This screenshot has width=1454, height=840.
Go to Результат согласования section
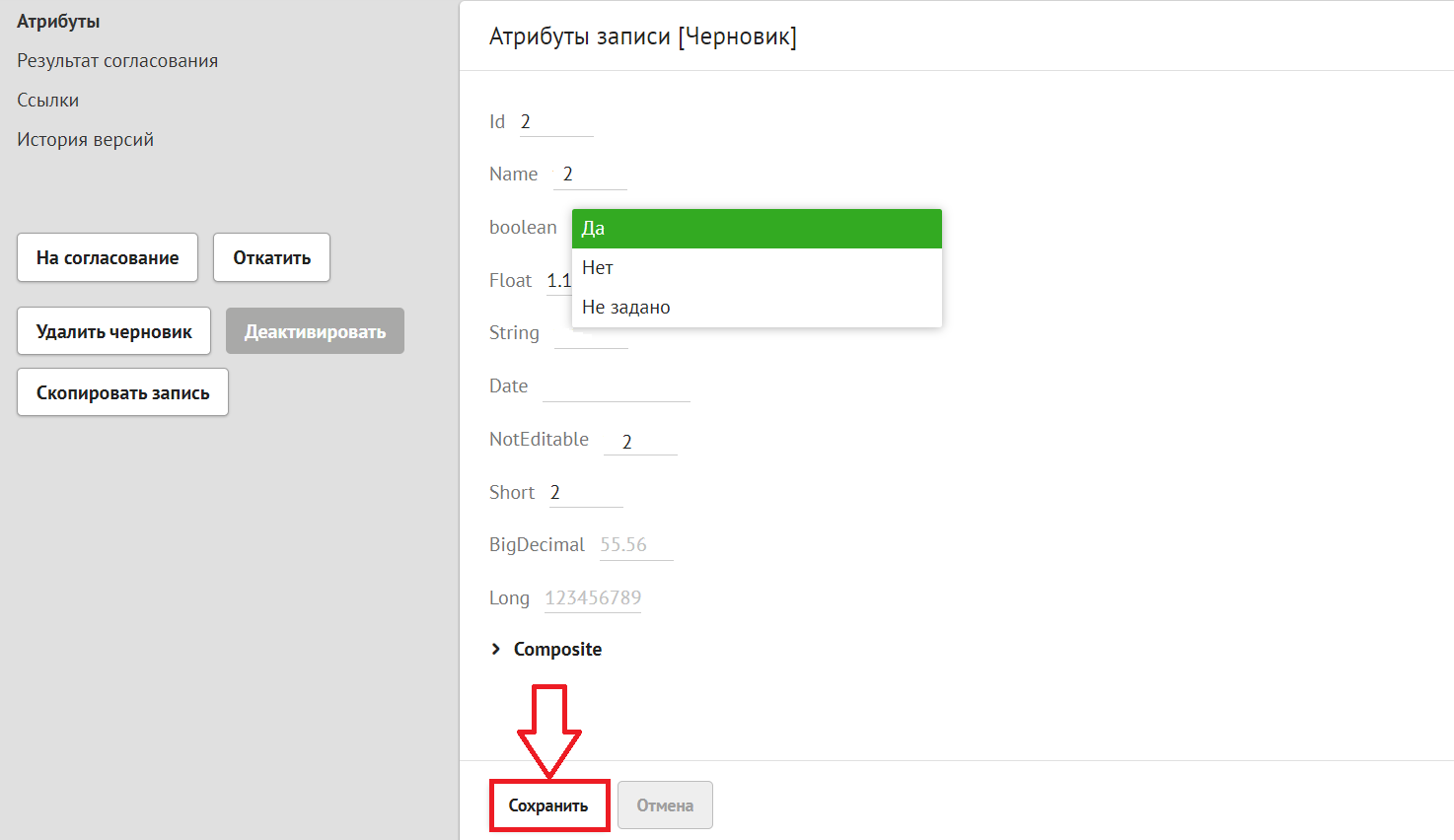(x=117, y=61)
